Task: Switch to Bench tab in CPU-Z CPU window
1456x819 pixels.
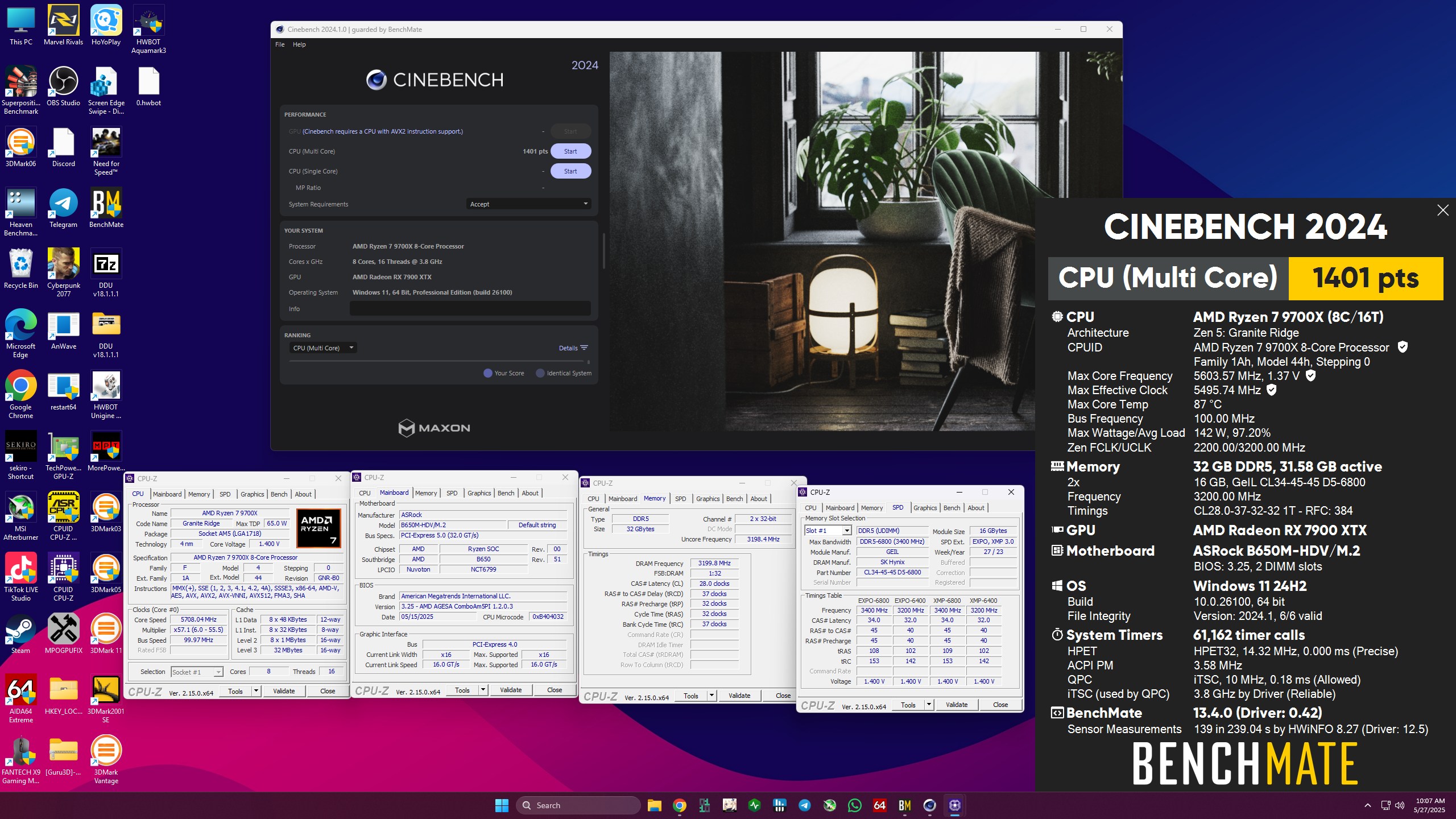Action: (x=279, y=494)
